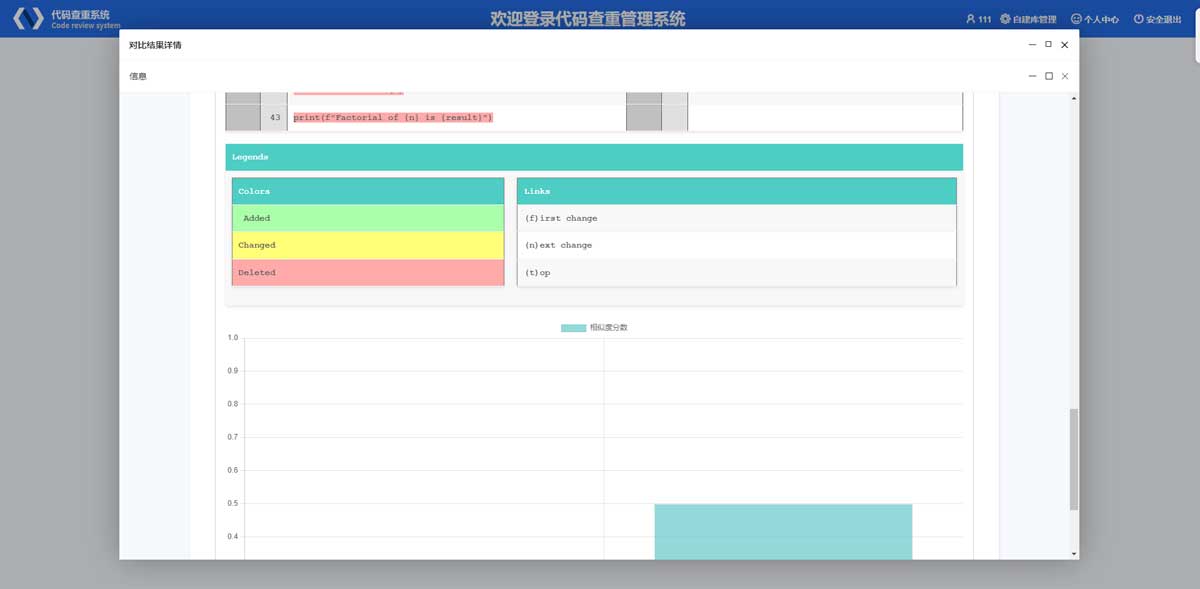
Task: Click the red Deleted legend color
Action: (367, 272)
